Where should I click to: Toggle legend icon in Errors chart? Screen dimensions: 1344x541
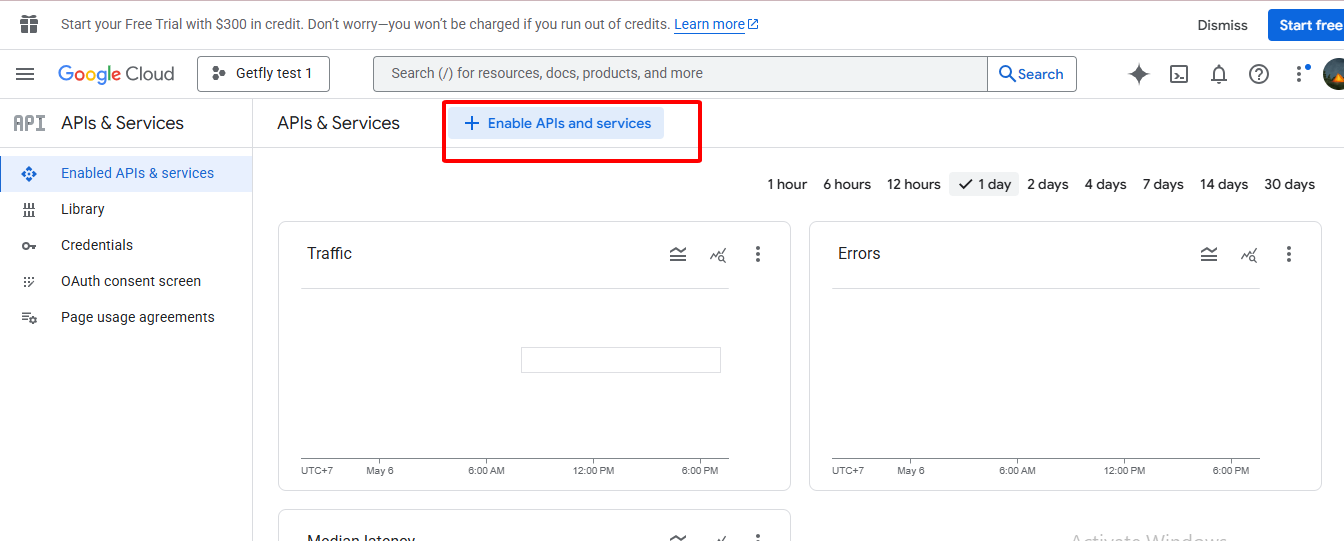pyautogui.click(x=1209, y=254)
